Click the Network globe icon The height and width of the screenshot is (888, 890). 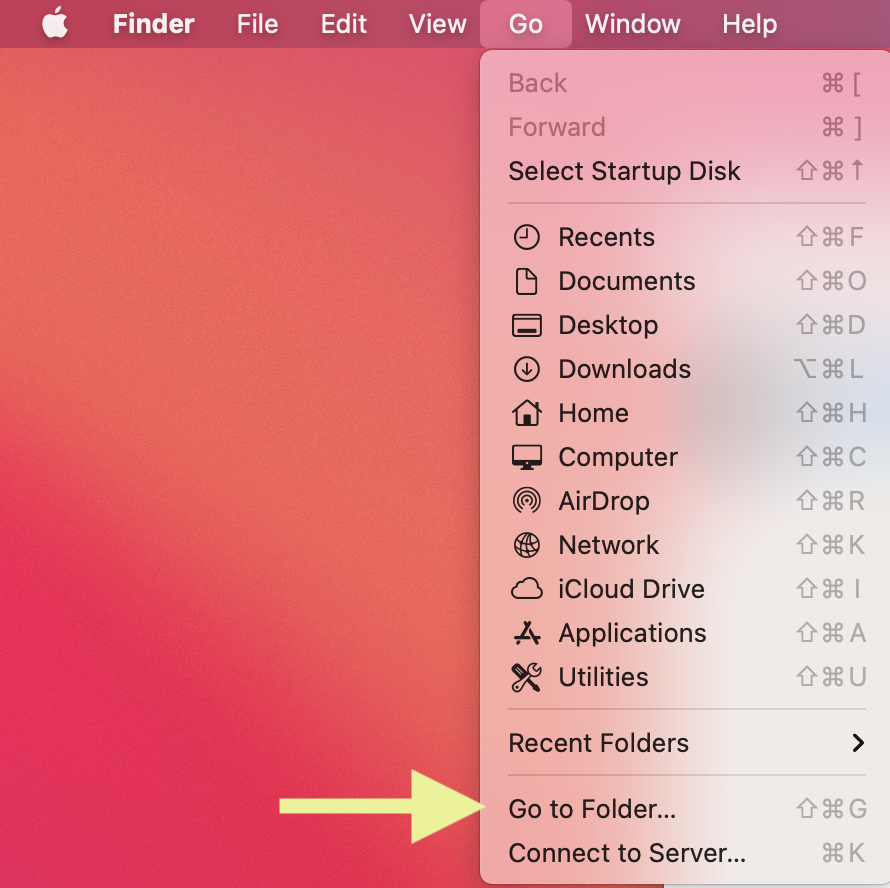coord(527,545)
